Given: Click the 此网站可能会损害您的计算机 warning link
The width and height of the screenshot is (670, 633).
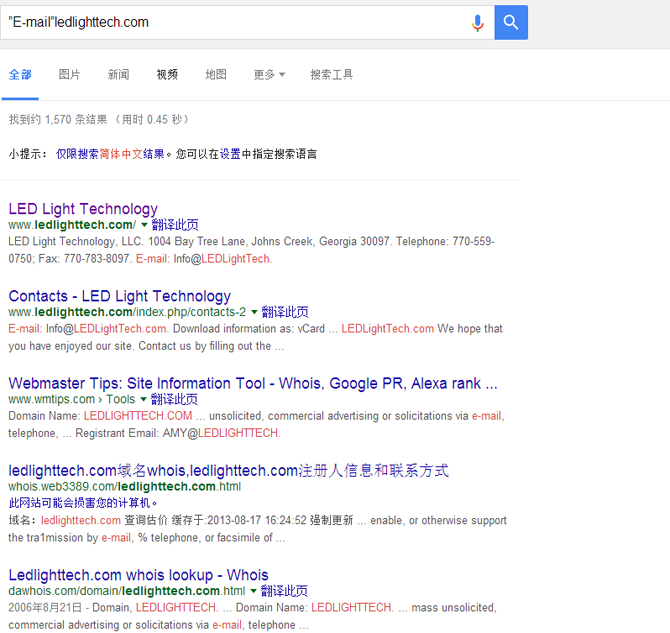Looking at the screenshot, I should click(x=83, y=503).
